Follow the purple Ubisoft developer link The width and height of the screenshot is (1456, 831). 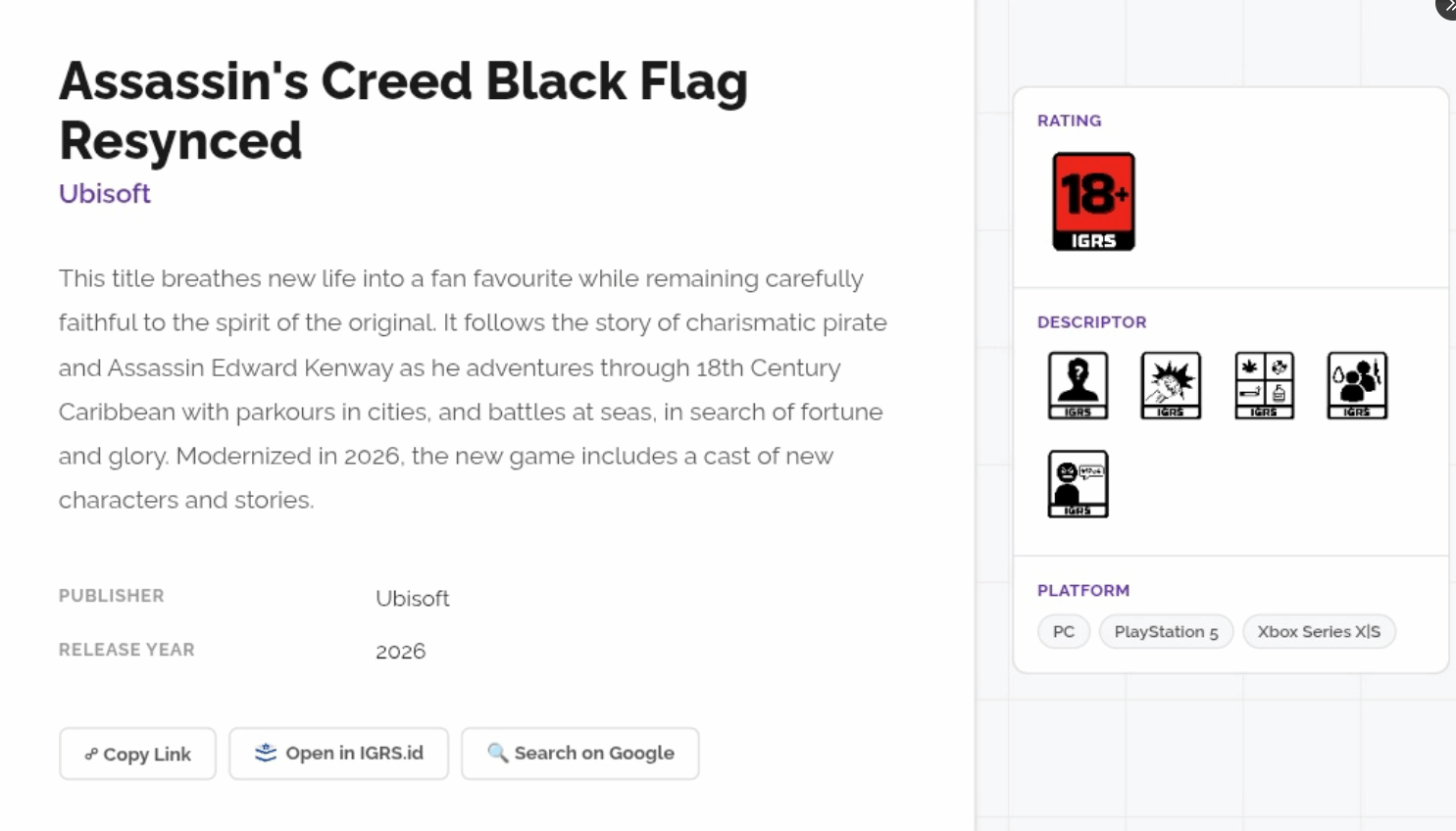click(105, 193)
